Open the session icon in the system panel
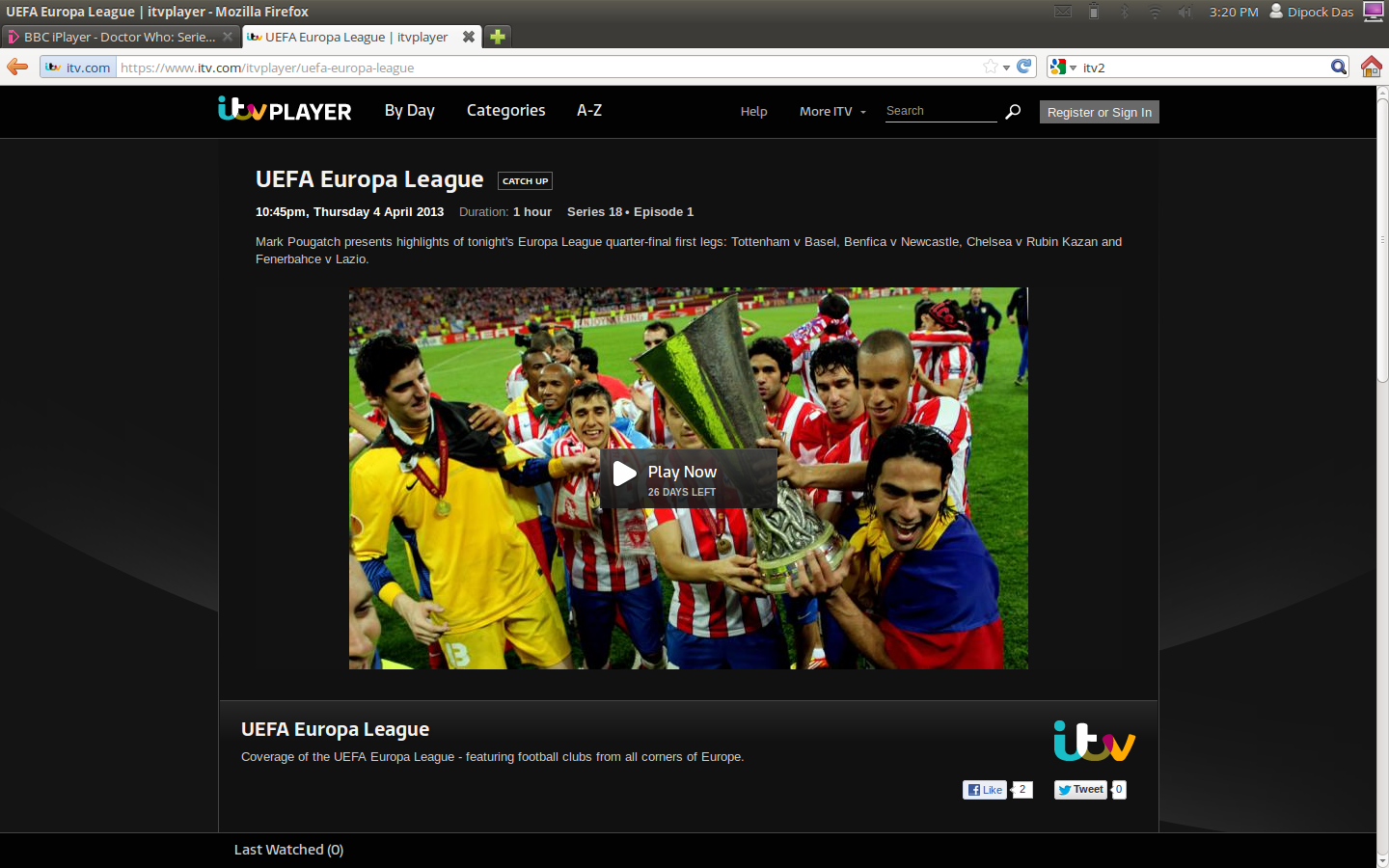 coord(1373,12)
